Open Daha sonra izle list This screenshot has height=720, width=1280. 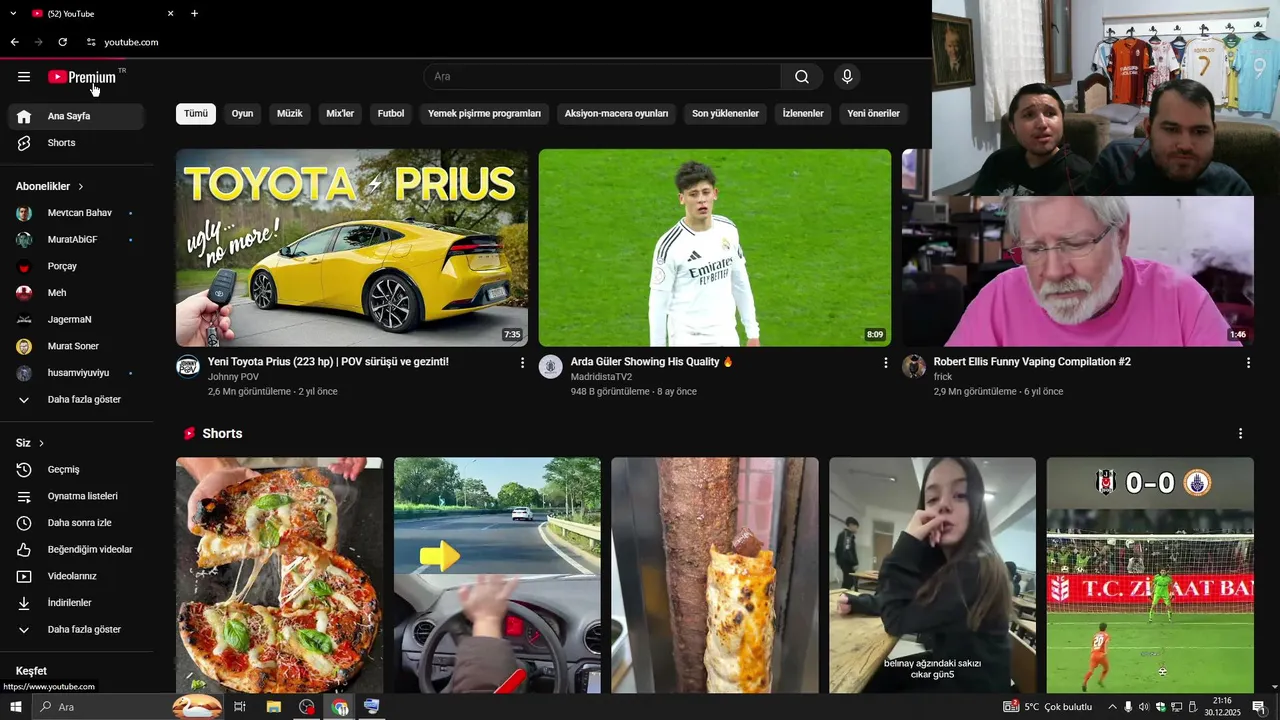pos(76,523)
